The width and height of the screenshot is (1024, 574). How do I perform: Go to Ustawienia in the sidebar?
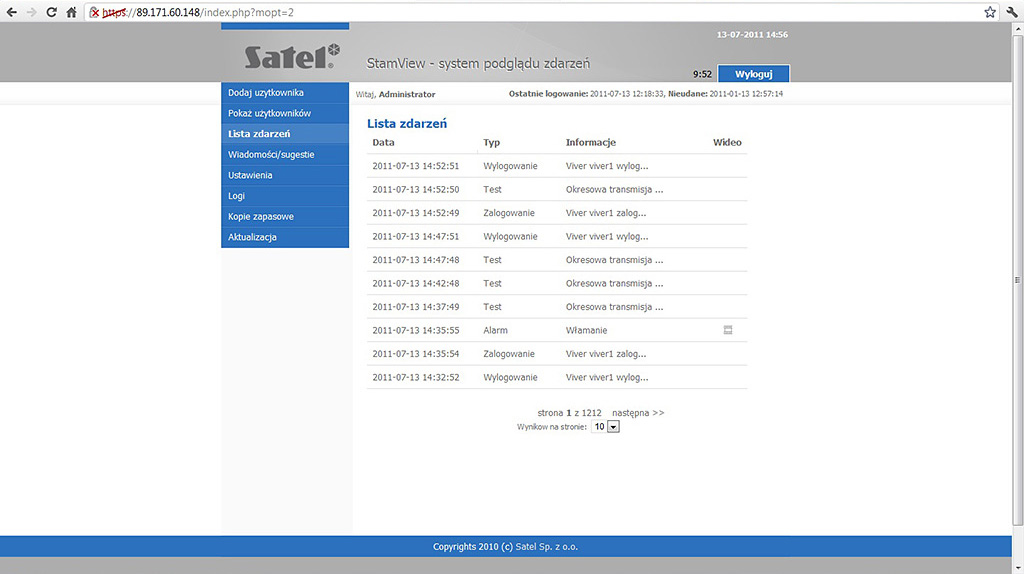[x=250, y=175]
